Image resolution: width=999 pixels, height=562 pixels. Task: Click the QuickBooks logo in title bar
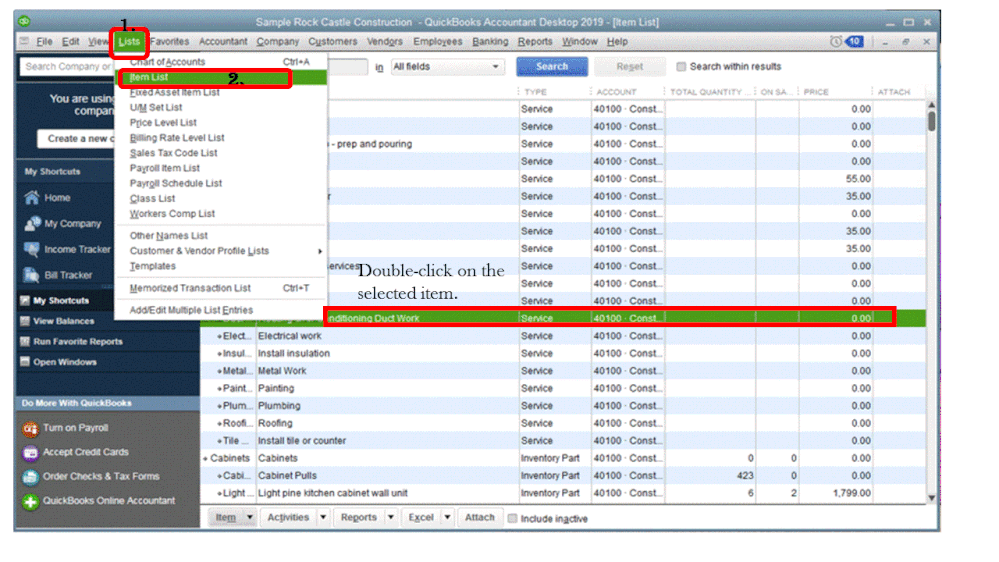pos(24,22)
